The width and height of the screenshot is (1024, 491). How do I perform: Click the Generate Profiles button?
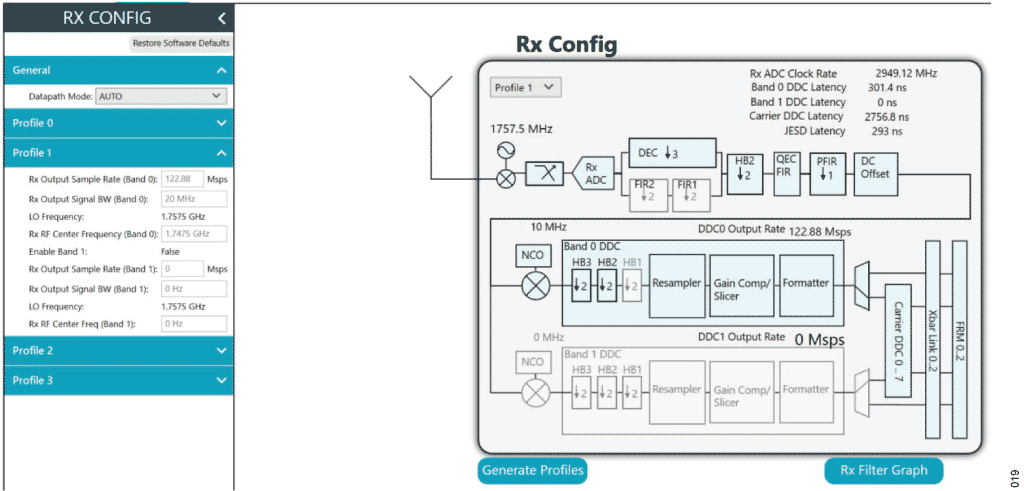[533, 470]
